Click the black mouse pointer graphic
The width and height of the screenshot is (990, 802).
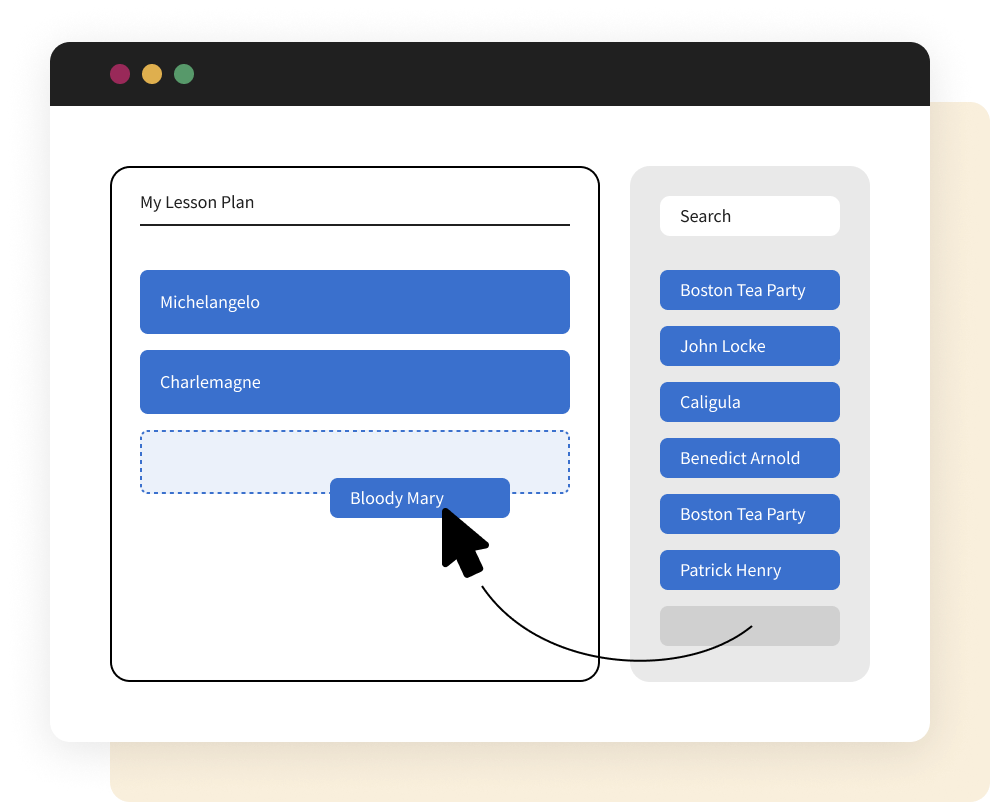click(461, 542)
